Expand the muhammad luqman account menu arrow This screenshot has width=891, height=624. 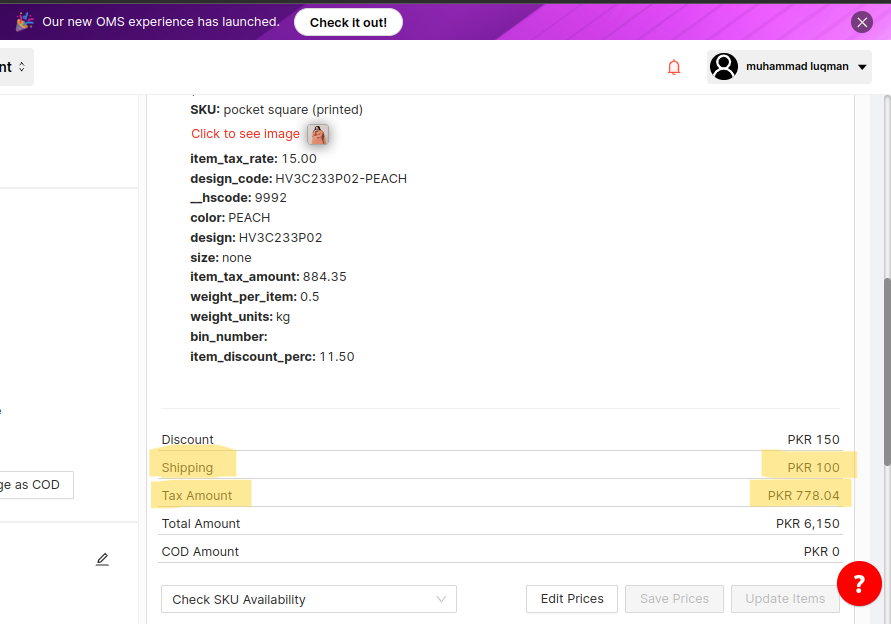(862, 67)
